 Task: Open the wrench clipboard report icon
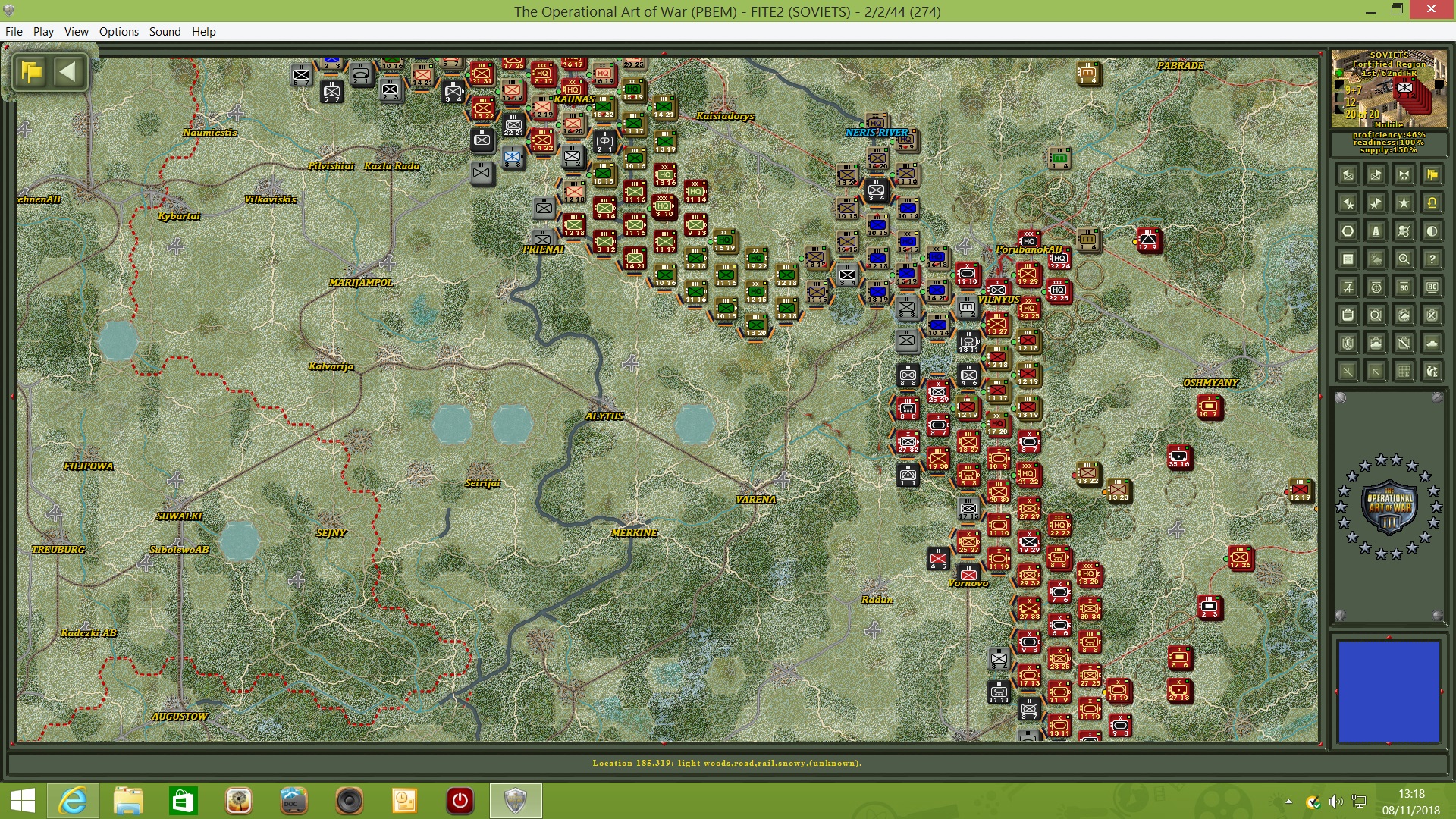pos(1404,344)
